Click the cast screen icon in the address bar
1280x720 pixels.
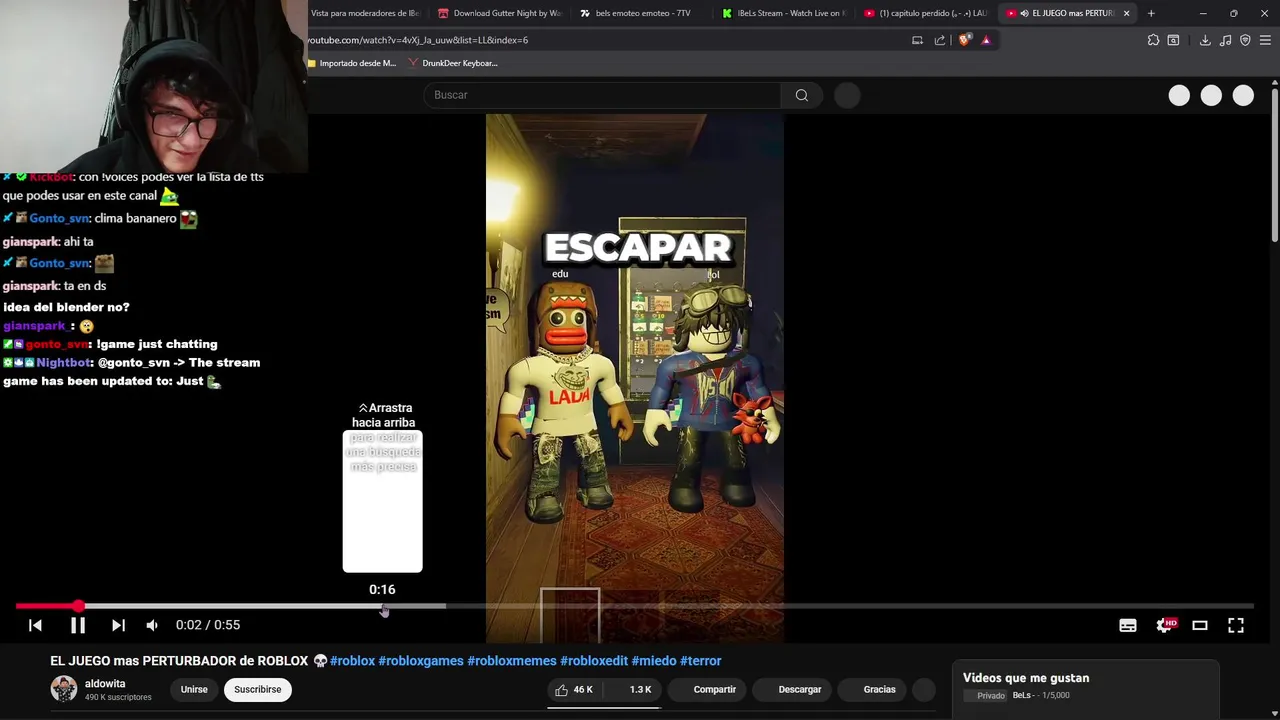[917, 40]
